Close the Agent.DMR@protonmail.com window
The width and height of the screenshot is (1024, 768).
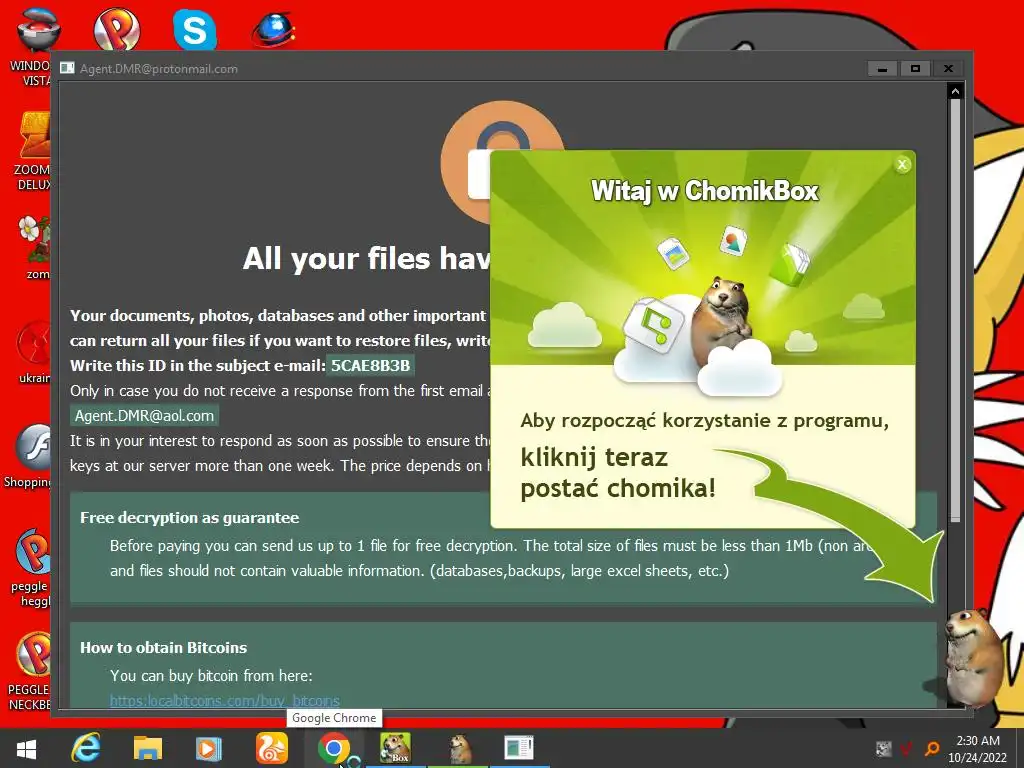(948, 69)
